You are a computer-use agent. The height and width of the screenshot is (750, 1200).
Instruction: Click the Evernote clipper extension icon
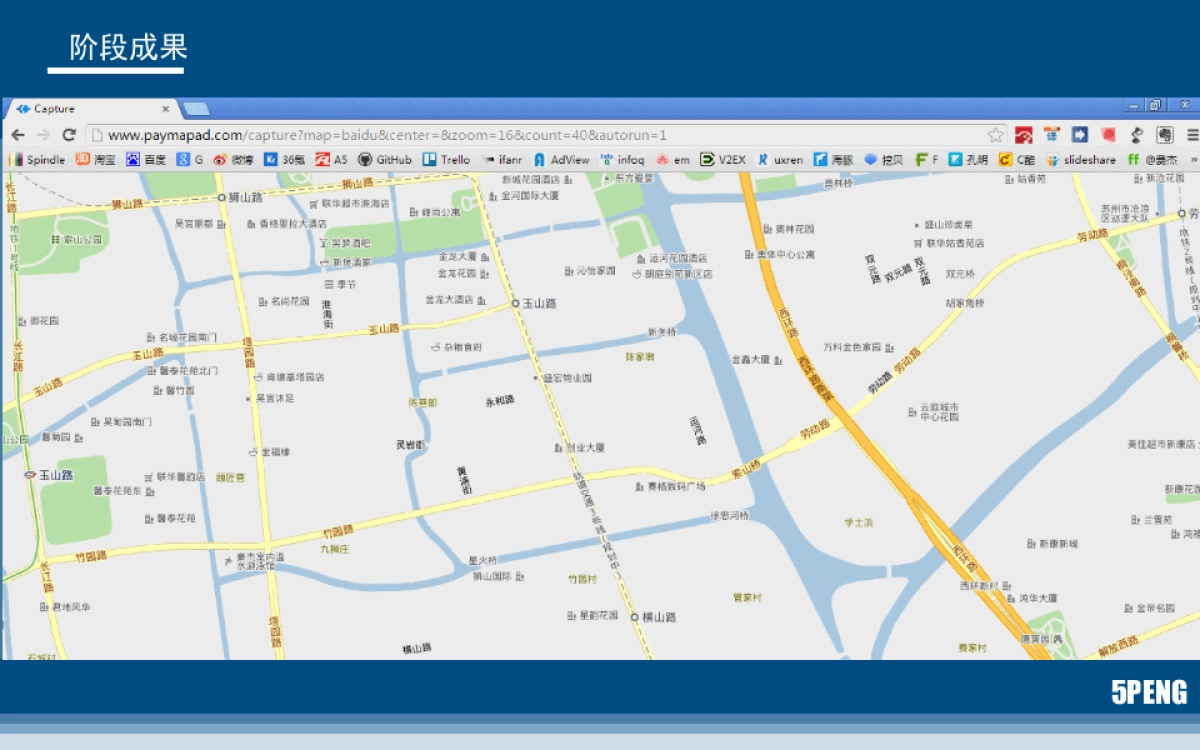click(x=1165, y=135)
